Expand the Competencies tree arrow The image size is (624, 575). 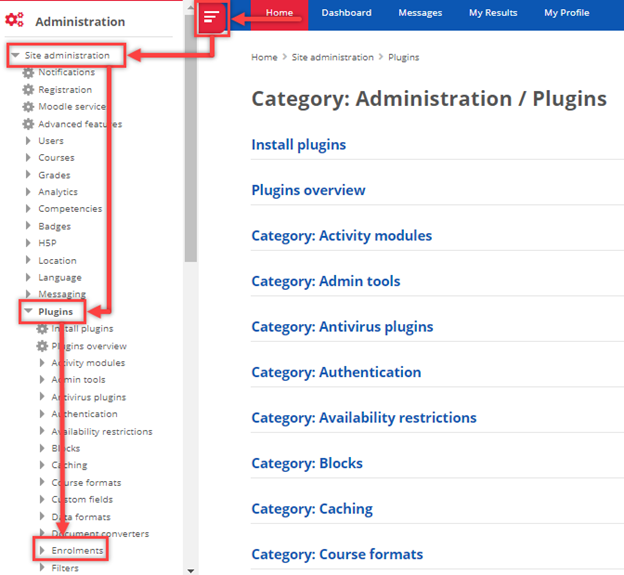pos(28,209)
